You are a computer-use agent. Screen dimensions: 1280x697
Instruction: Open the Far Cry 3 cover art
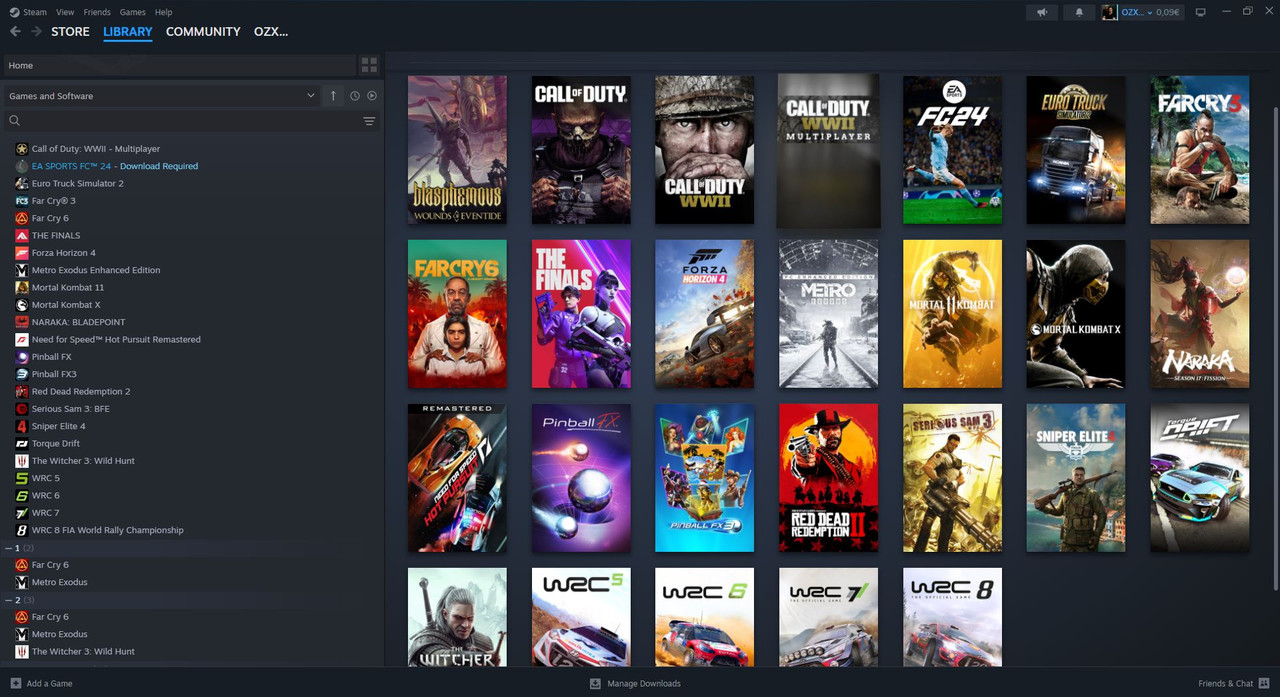1200,150
